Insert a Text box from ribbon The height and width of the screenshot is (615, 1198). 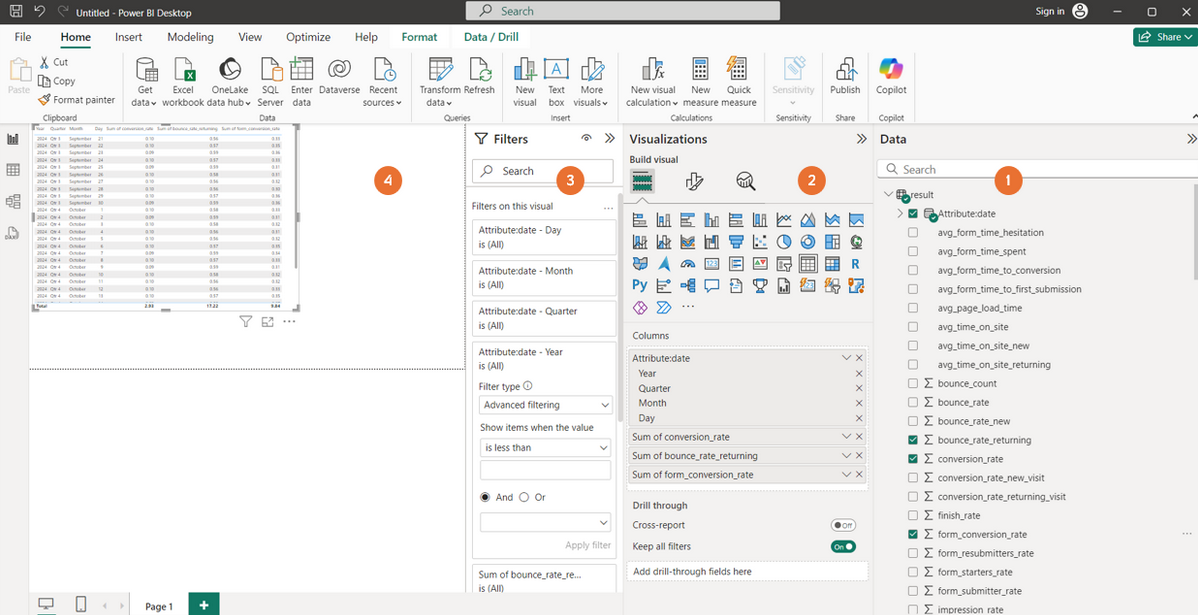556,70
